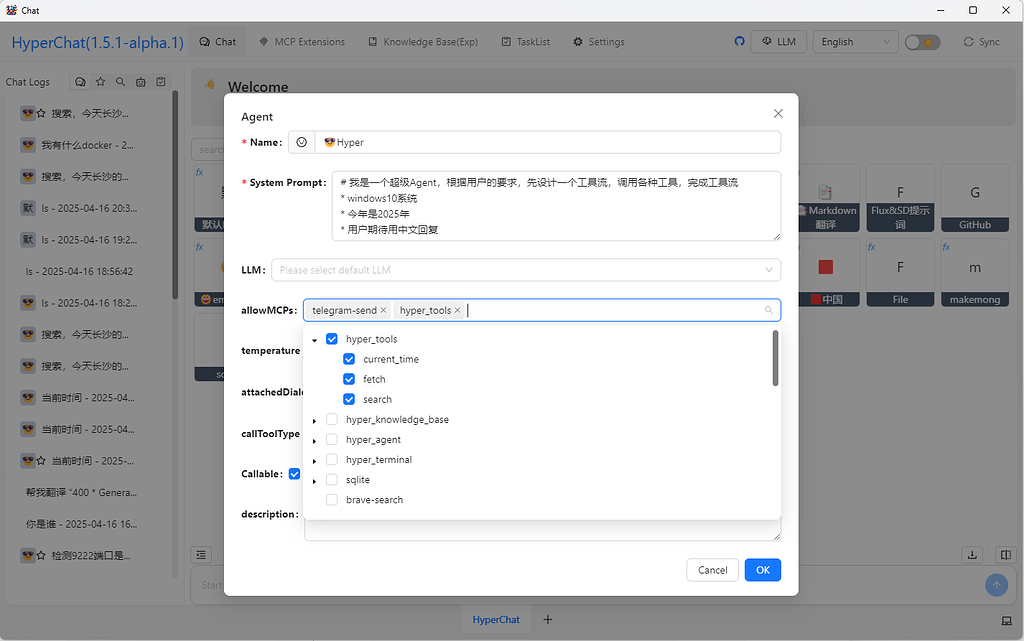
Task: Remove the hyper_tools tag
Action: click(x=457, y=310)
